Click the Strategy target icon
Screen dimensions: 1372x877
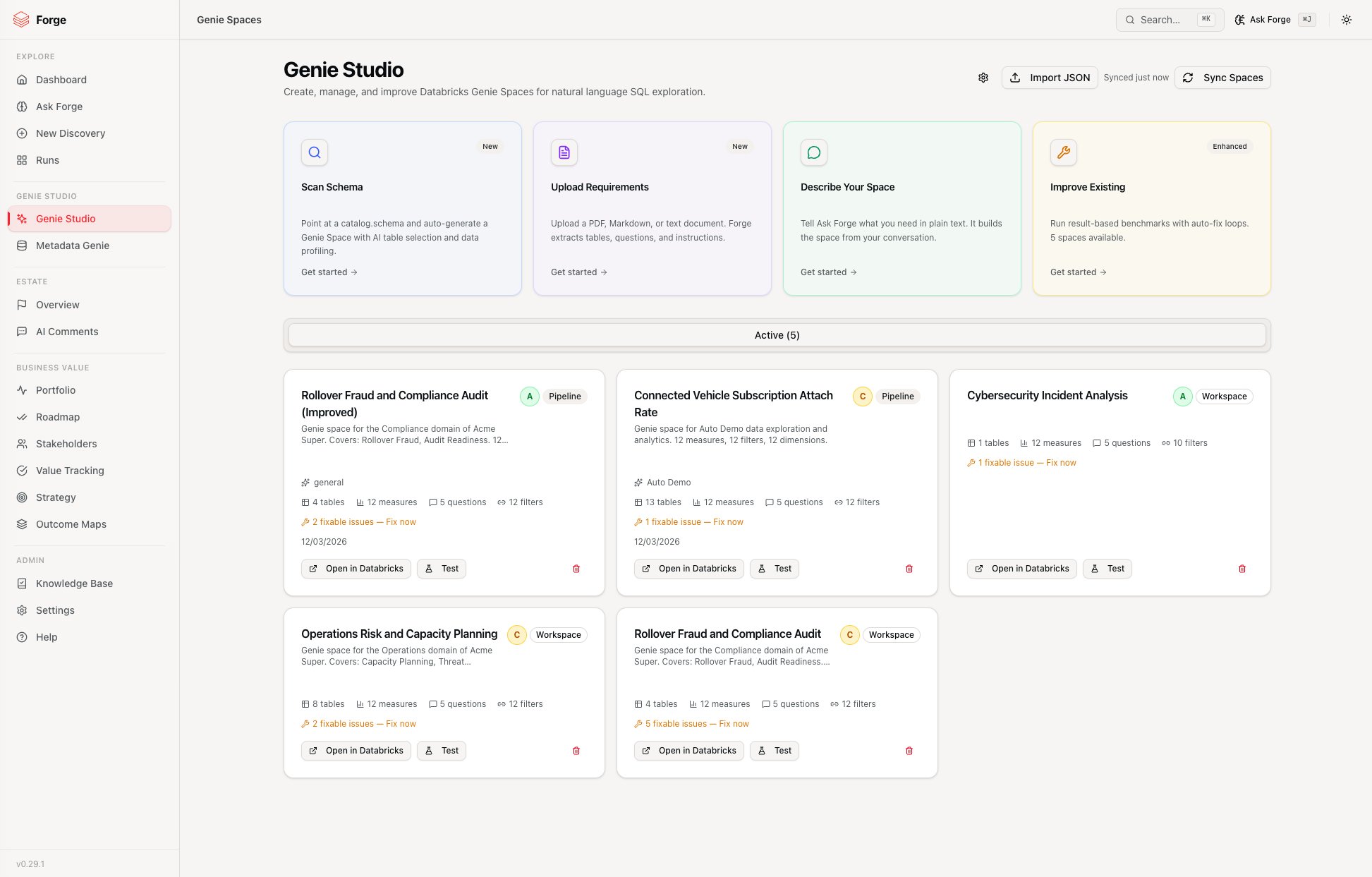(x=22, y=497)
